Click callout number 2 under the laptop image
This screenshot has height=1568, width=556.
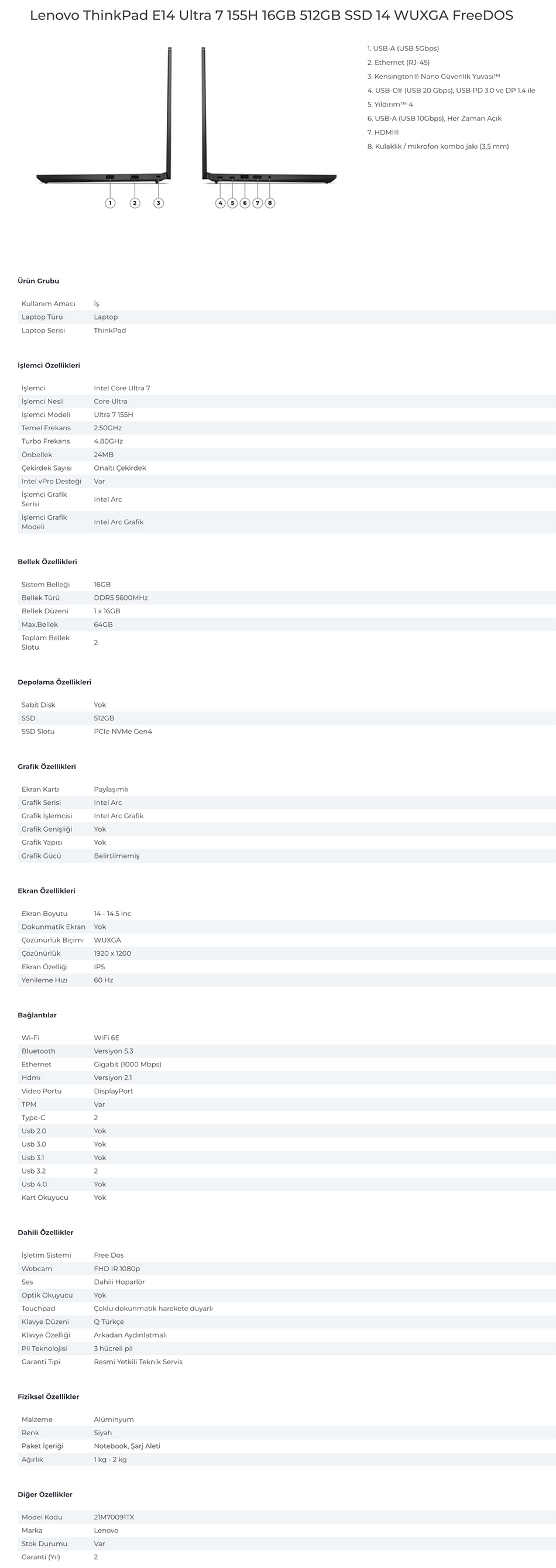tap(135, 203)
